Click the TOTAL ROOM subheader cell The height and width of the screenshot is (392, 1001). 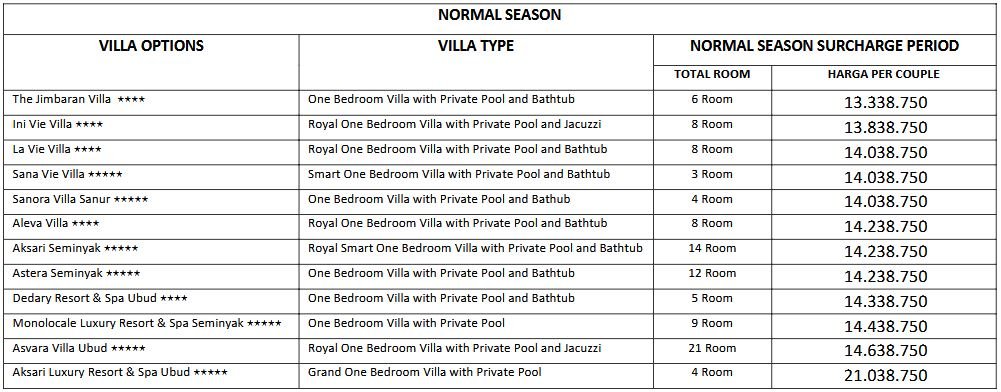click(712, 75)
